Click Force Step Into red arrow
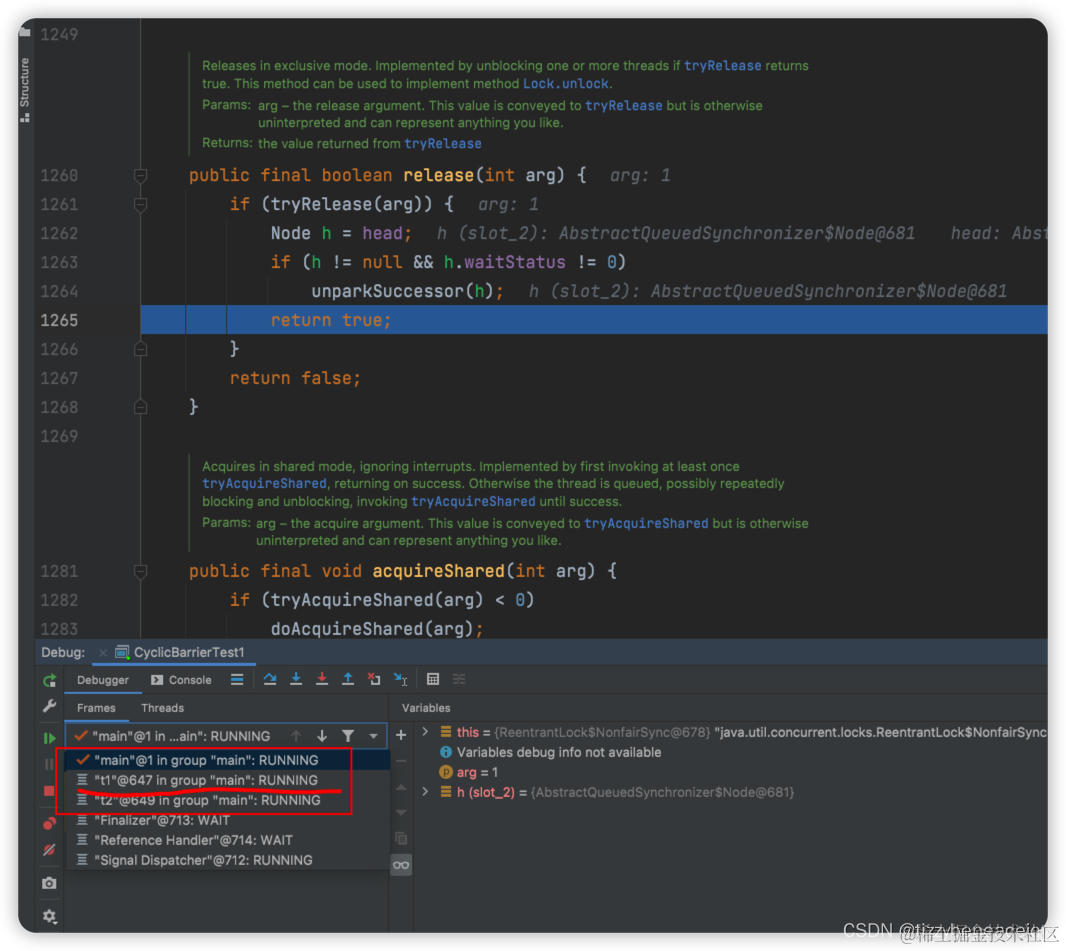The width and height of the screenshot is (1066, 951). pos(322,679)
